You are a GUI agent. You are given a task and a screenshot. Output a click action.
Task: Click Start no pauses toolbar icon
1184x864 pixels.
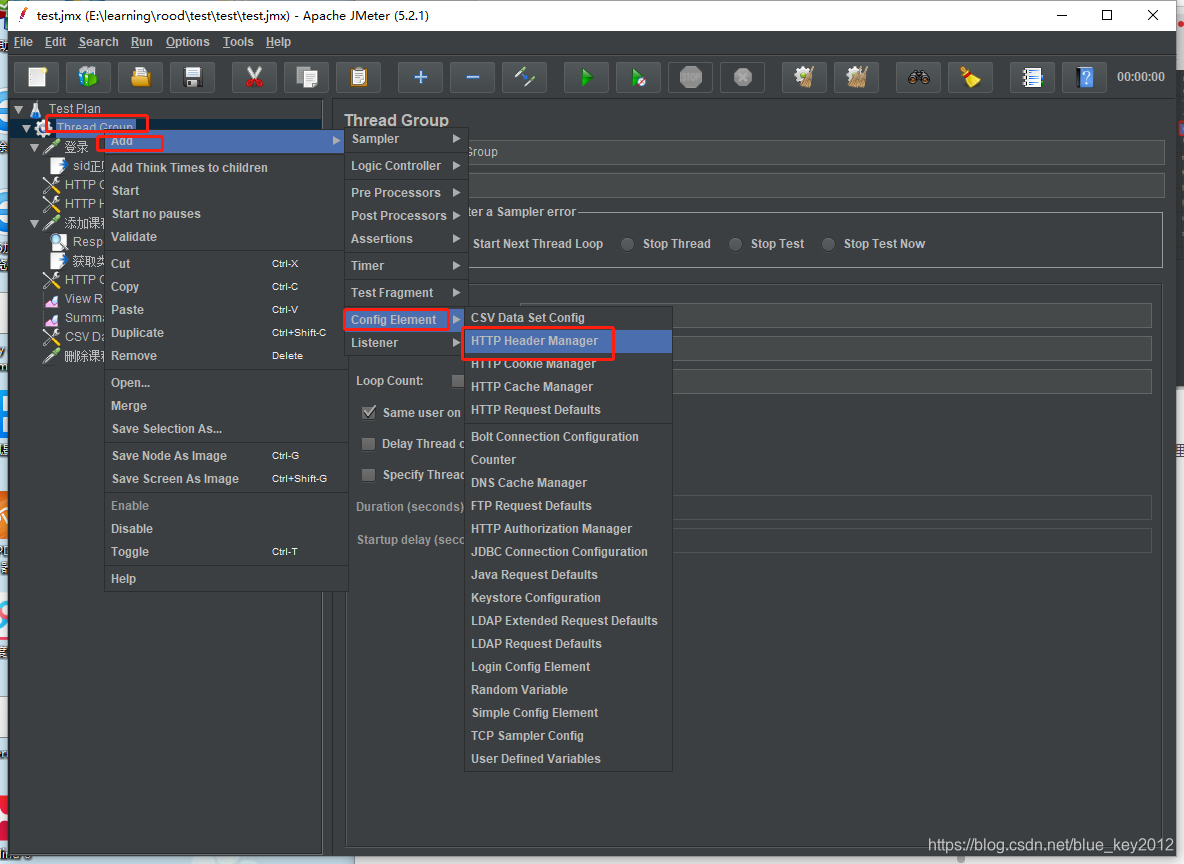[639, 77]
